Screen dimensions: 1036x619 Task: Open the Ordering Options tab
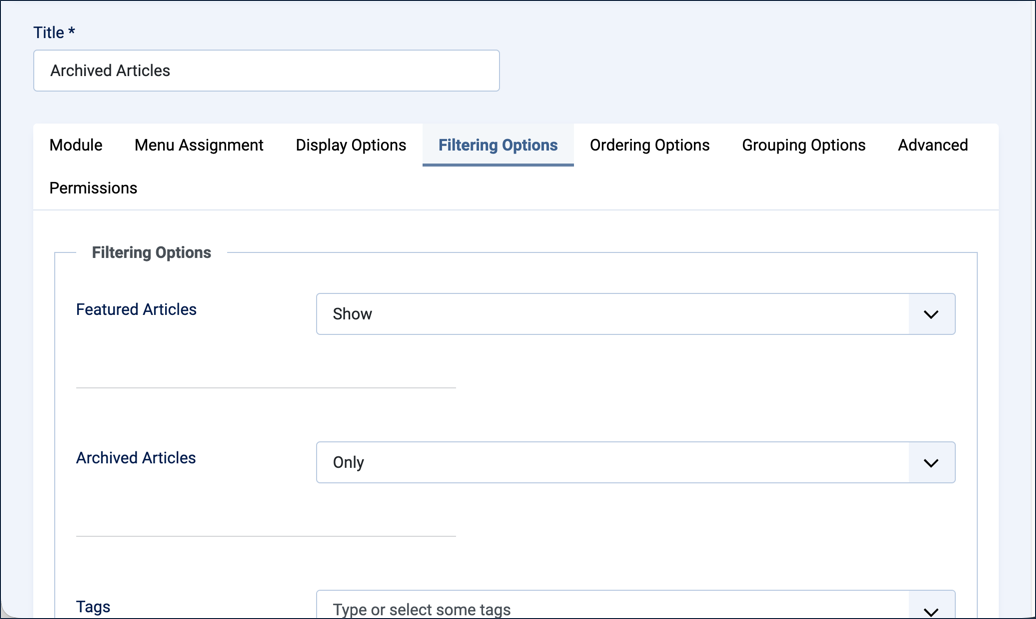[x=649, y=145]
